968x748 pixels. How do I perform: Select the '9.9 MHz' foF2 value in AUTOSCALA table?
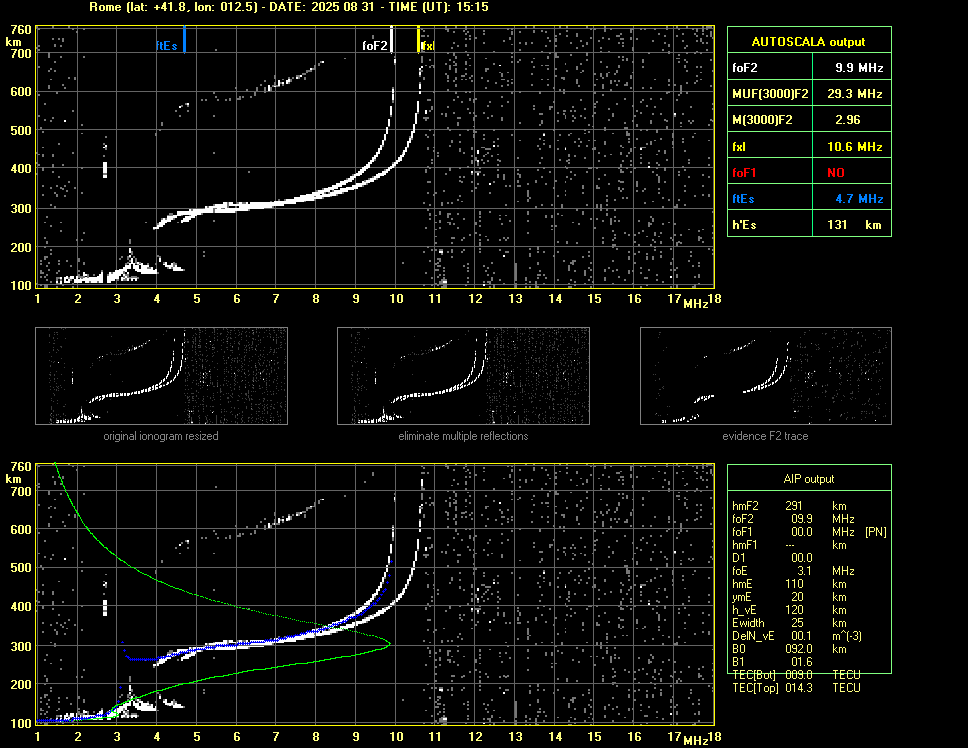pyautogui.click(x=859, y=68)
